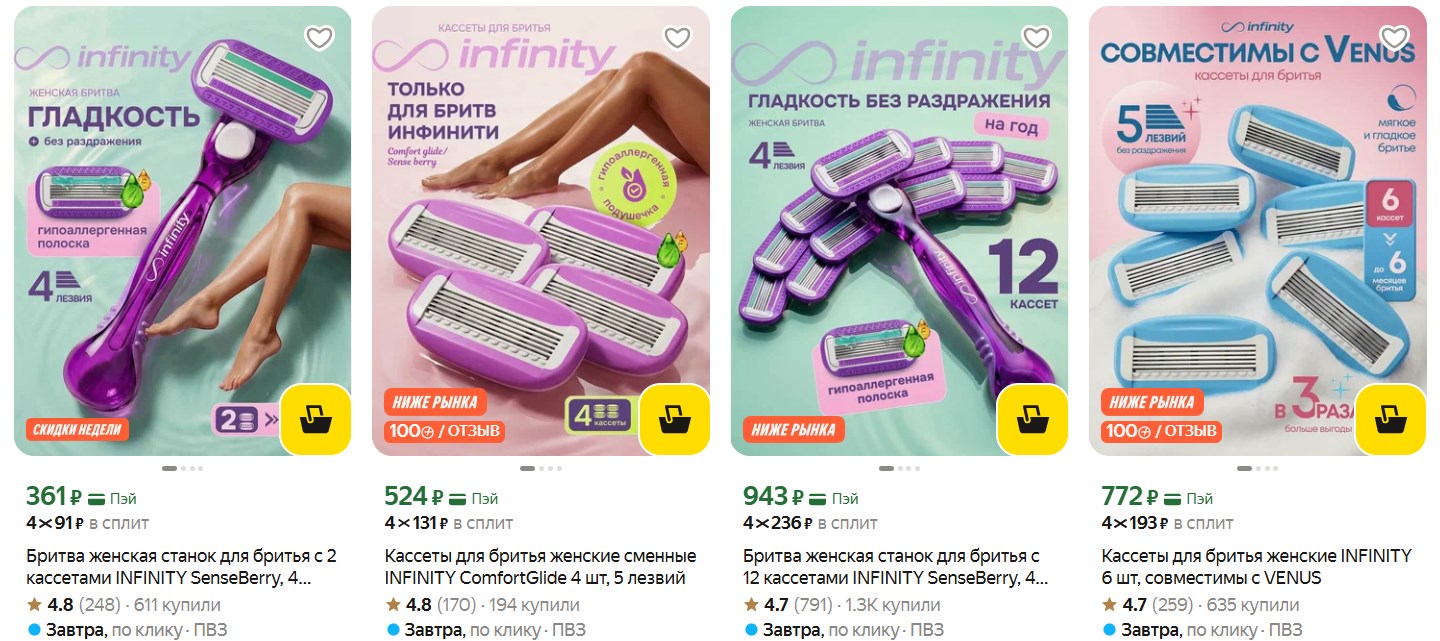Open the razor with 12 cassettes title link
Screen dimensions: 1440x641
(896, 567)
